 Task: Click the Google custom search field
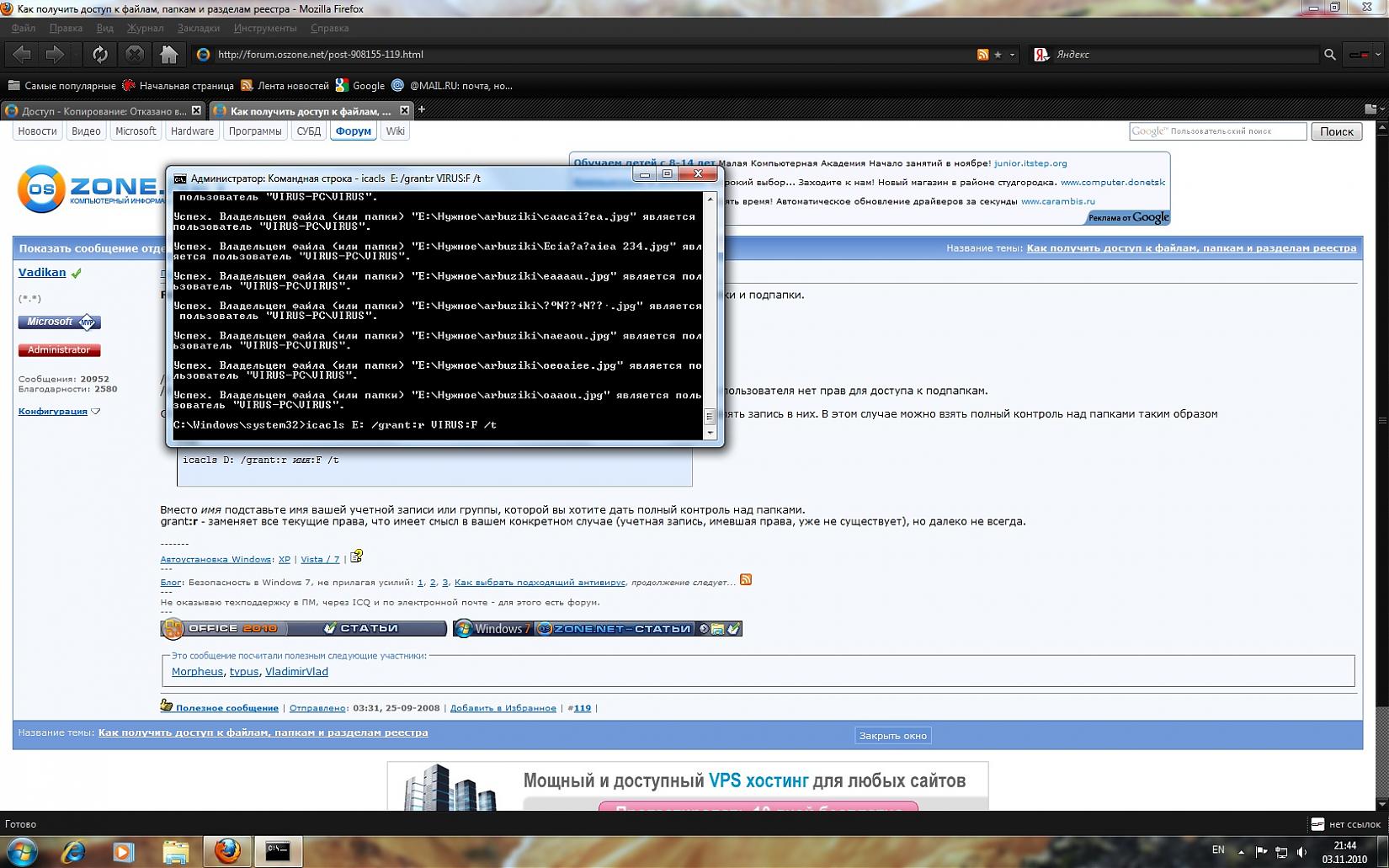coord(1217,131)
